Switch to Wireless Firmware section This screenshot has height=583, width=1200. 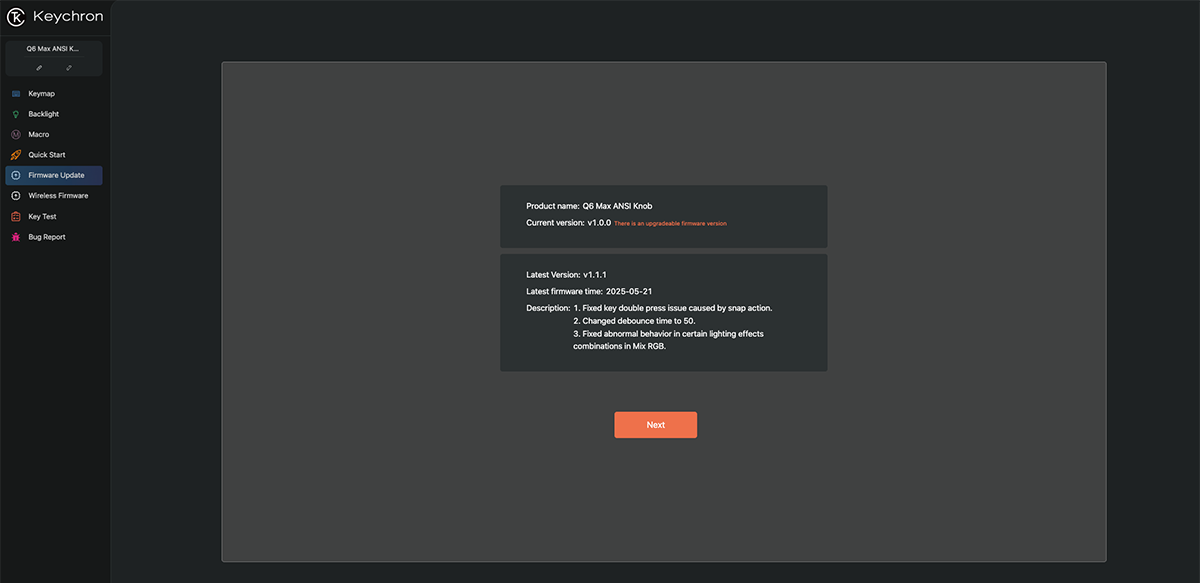(x=58, y=196)
